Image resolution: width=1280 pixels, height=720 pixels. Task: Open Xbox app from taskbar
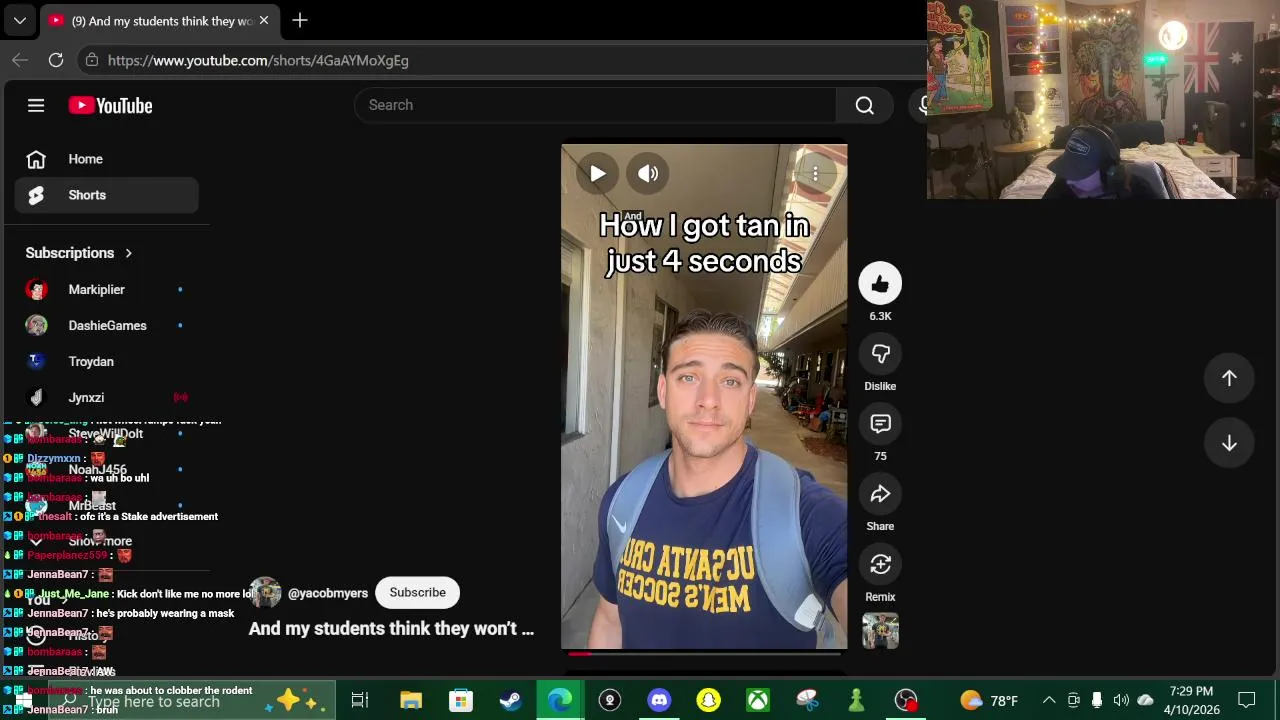[x=758, y=700]
